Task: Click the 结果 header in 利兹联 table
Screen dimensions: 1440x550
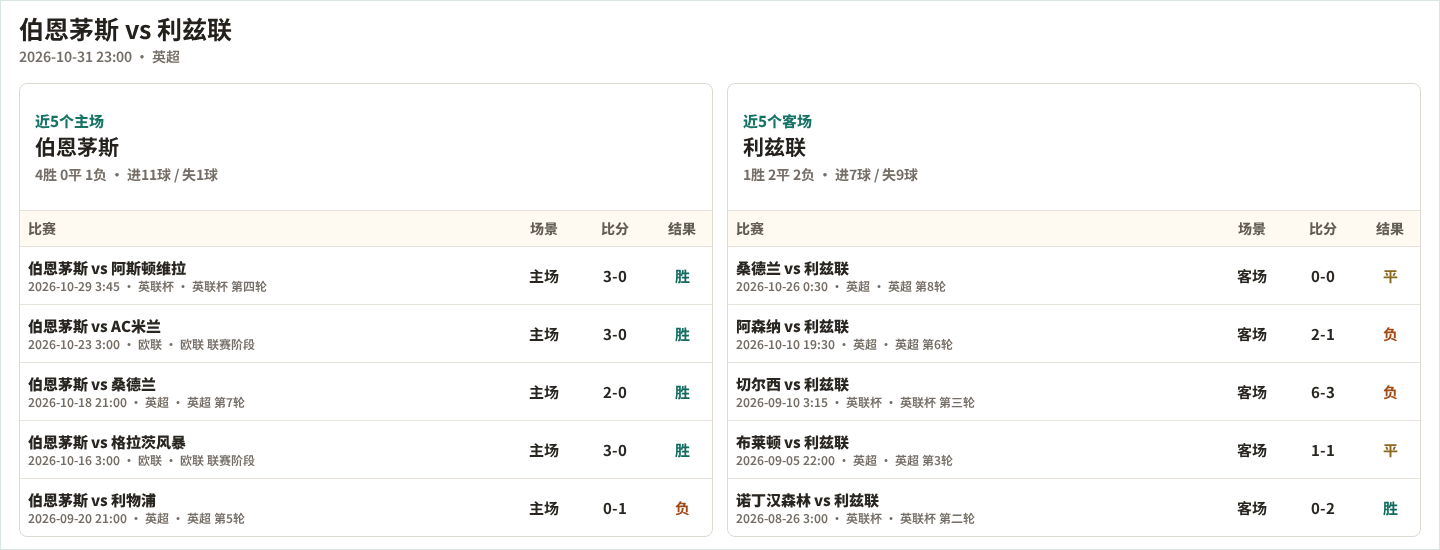Action: (1390, 229)
